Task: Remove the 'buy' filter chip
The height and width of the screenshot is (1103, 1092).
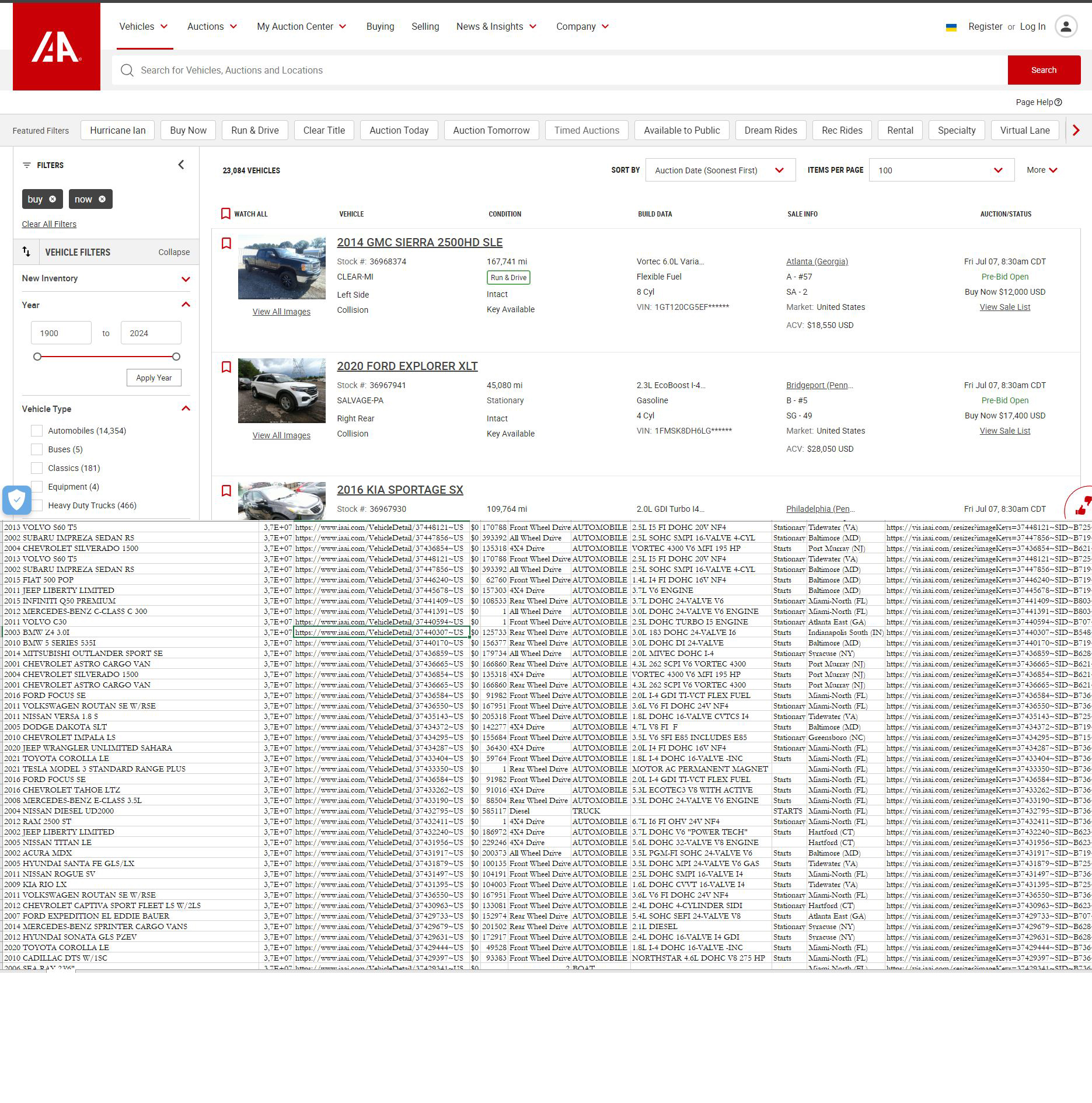Action: [x=53, y=199]
